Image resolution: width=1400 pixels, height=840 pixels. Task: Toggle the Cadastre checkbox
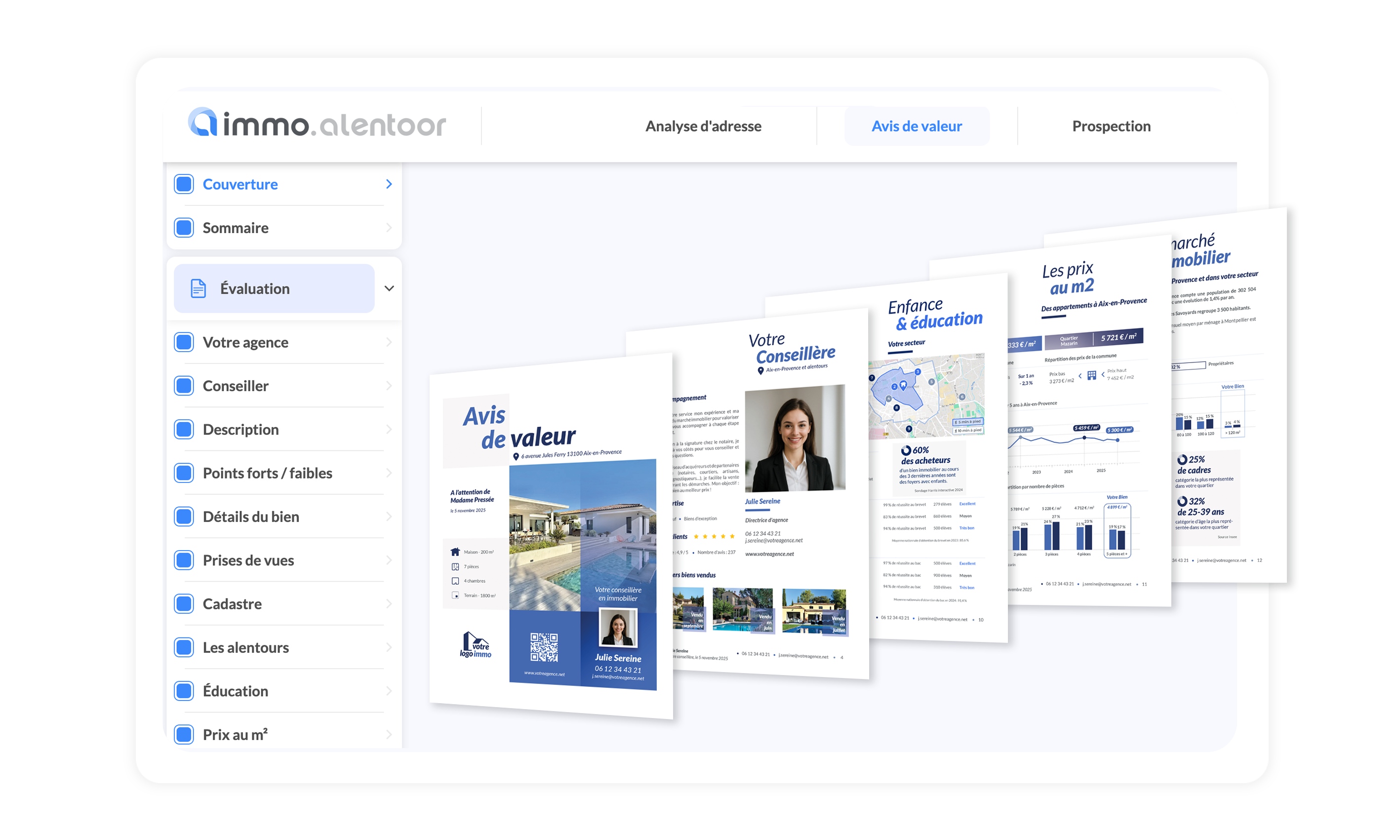pyautogui.click(x=184, y=603)
